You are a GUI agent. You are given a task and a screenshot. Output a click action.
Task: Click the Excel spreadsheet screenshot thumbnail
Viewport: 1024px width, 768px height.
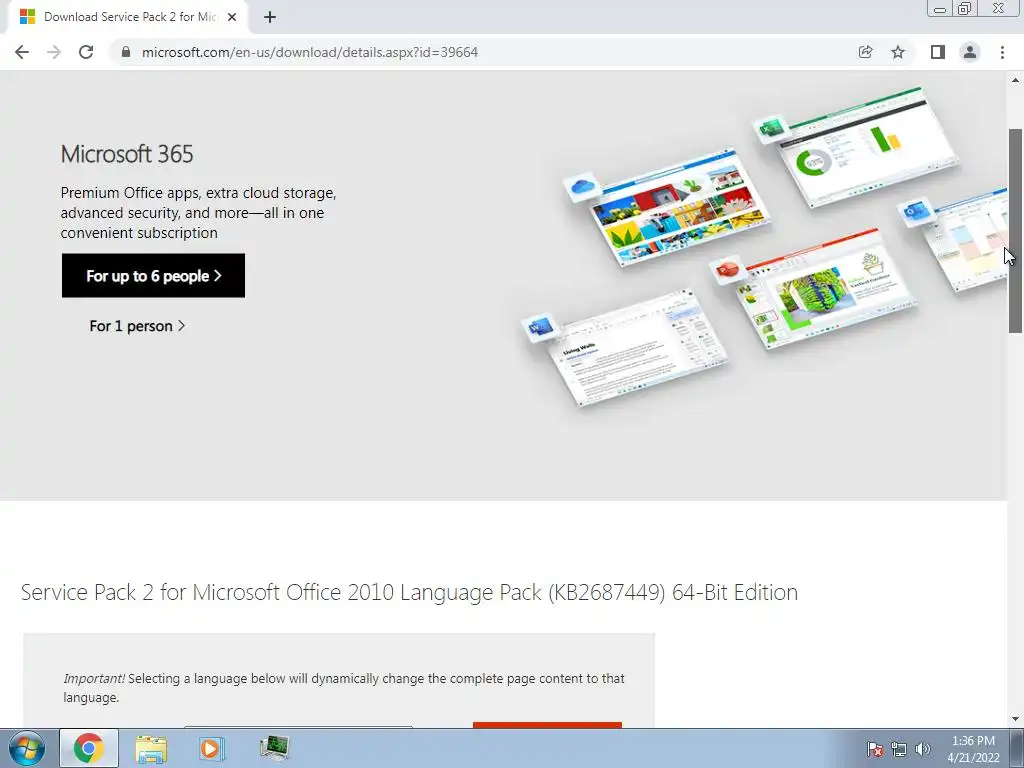[x=871, y=148]
